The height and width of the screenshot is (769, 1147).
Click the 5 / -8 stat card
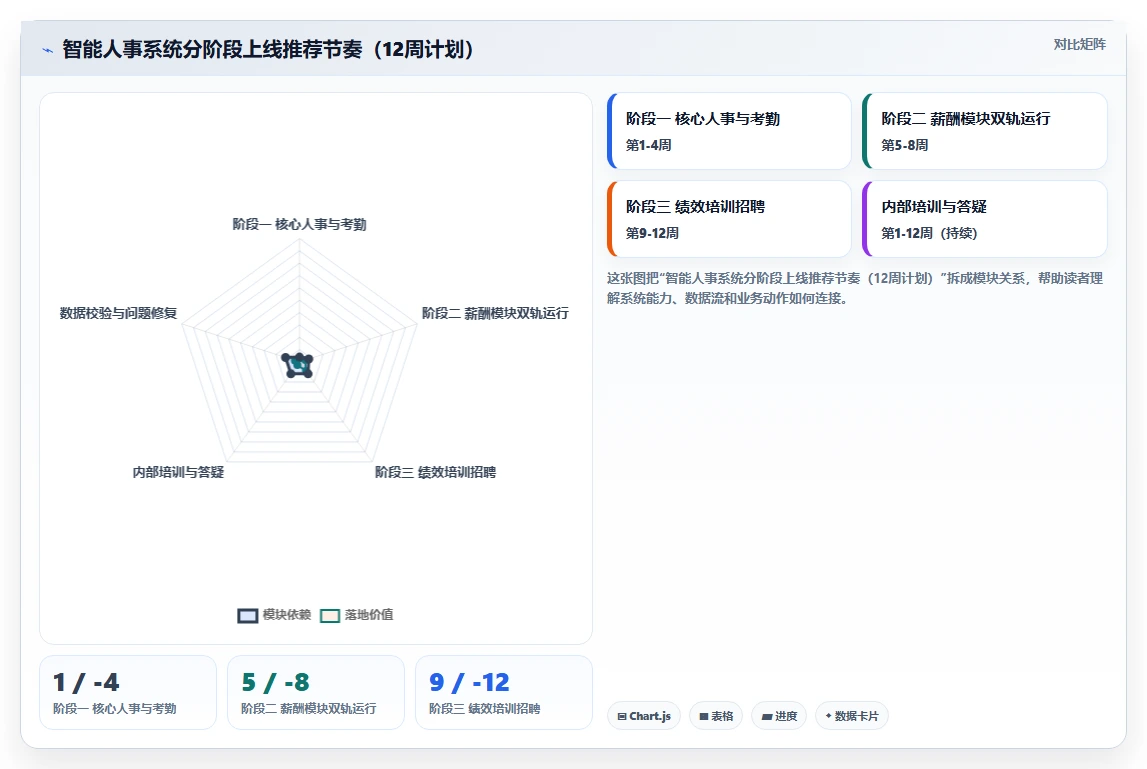click(x=316, y=692)
